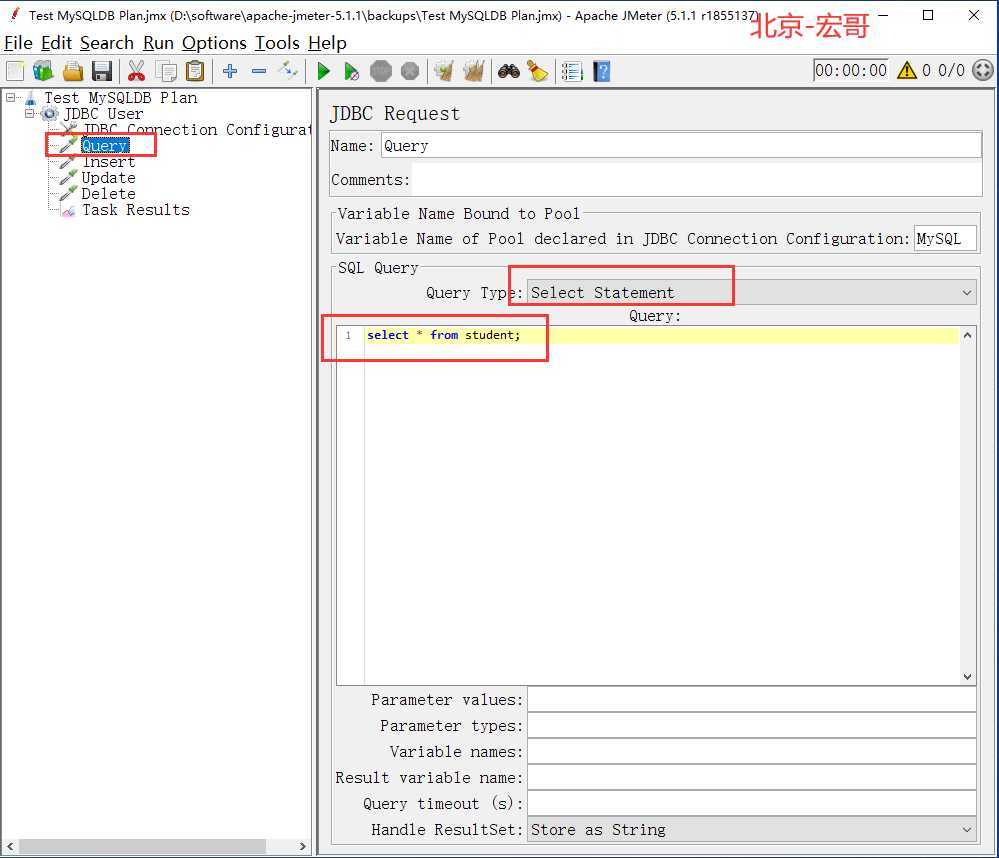The height and width of the screenshot is (858, 999).
Task: Save the test plan with floppy icon
Action: (x=102, y=71)
